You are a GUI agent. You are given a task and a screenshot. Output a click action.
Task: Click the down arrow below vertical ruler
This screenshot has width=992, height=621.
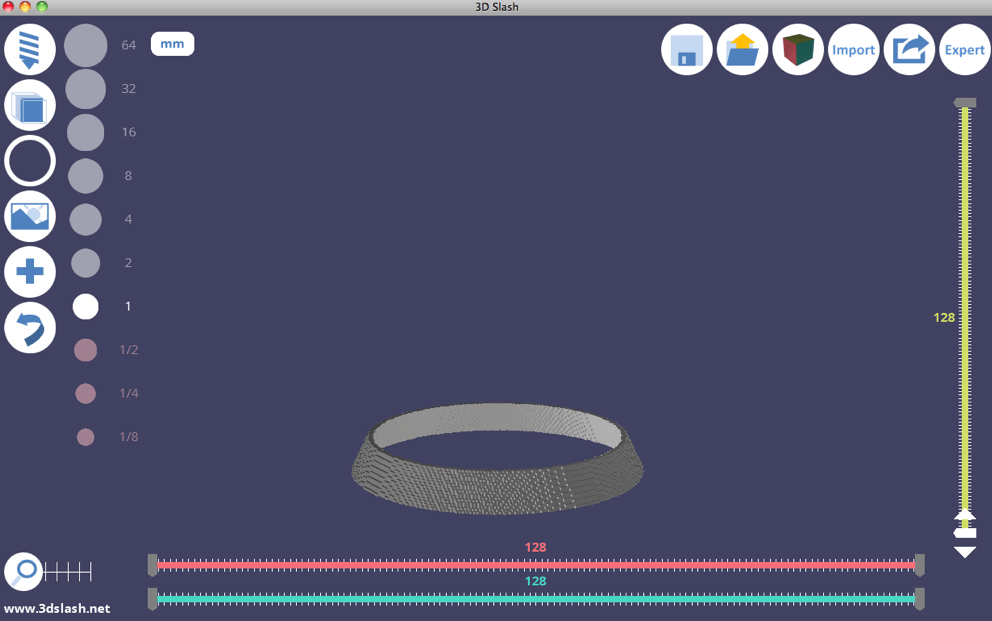point(965,552)
